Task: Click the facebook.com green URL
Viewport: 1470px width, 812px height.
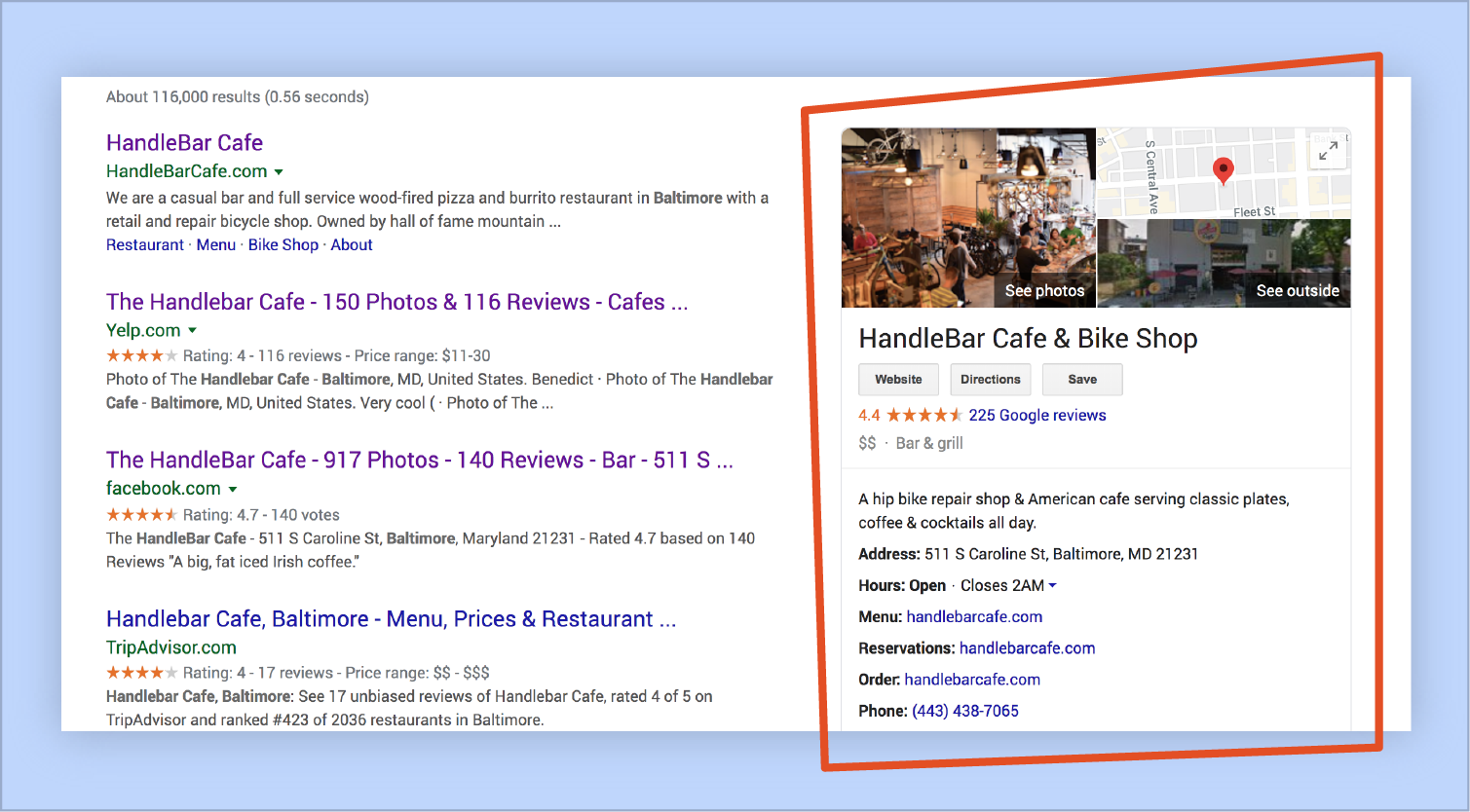Action: point(164,489)
